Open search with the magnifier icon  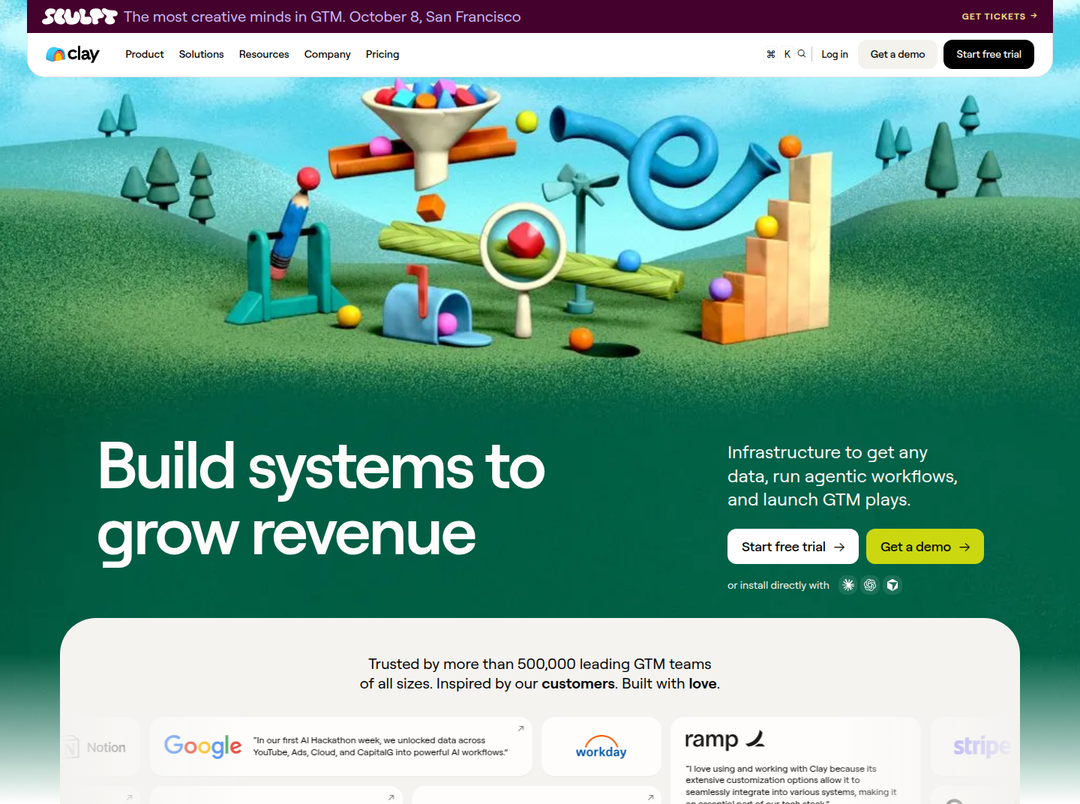[x=802, y=54]
